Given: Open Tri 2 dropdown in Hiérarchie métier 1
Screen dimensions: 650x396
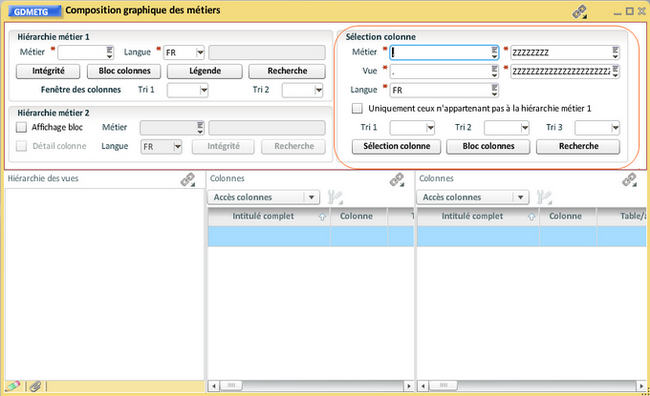Looking at the screenshot, I should point(318,90).
